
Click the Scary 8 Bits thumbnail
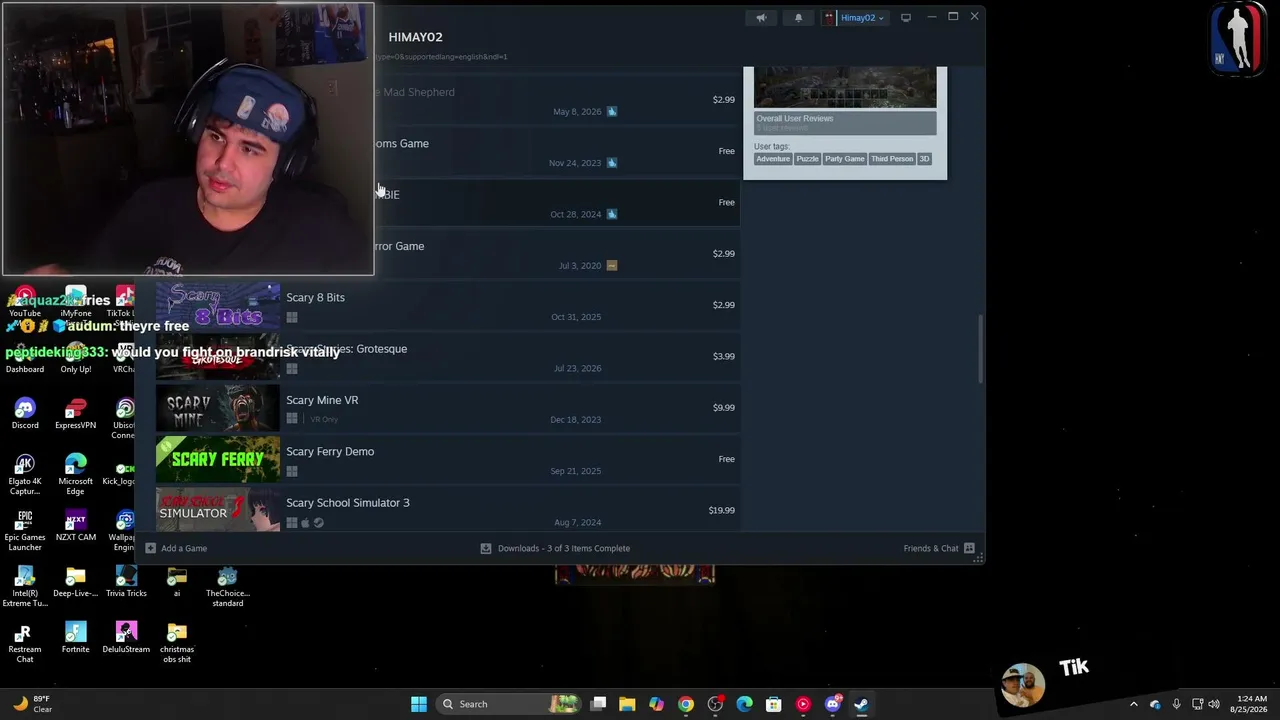218,306
